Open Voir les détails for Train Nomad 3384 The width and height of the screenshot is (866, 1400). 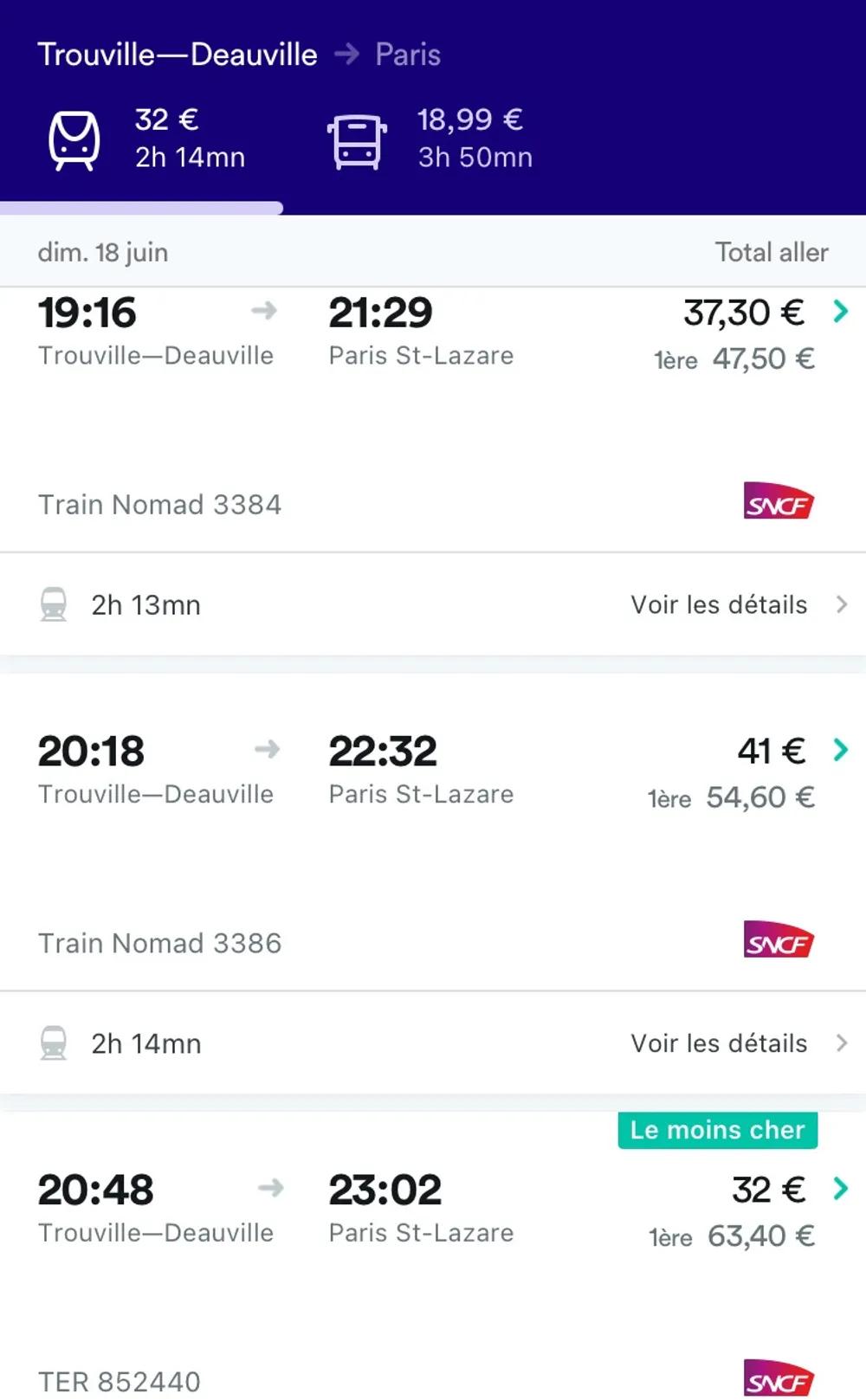pyautogui.click(x=719, y=604)
